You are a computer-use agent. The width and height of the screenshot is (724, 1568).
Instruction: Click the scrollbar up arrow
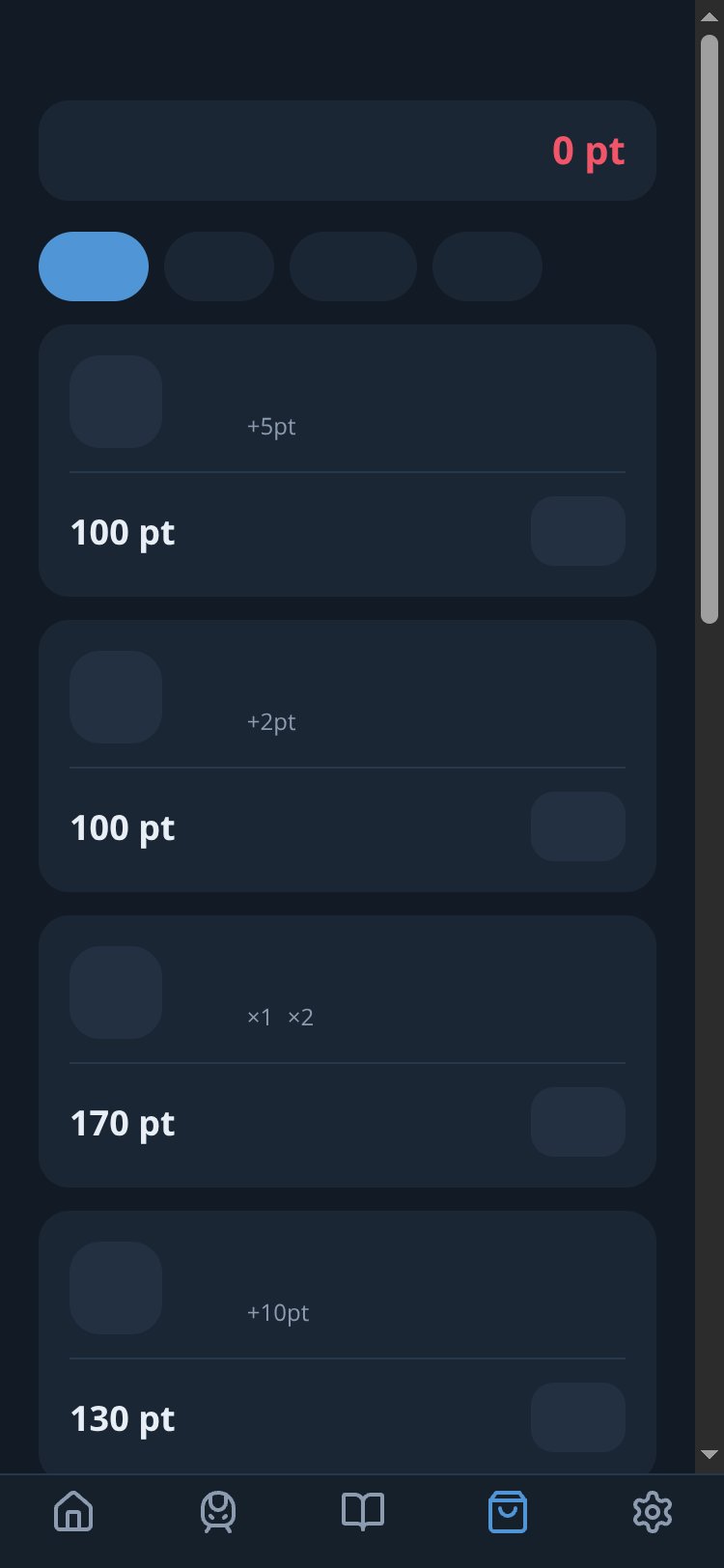point(710,17)
